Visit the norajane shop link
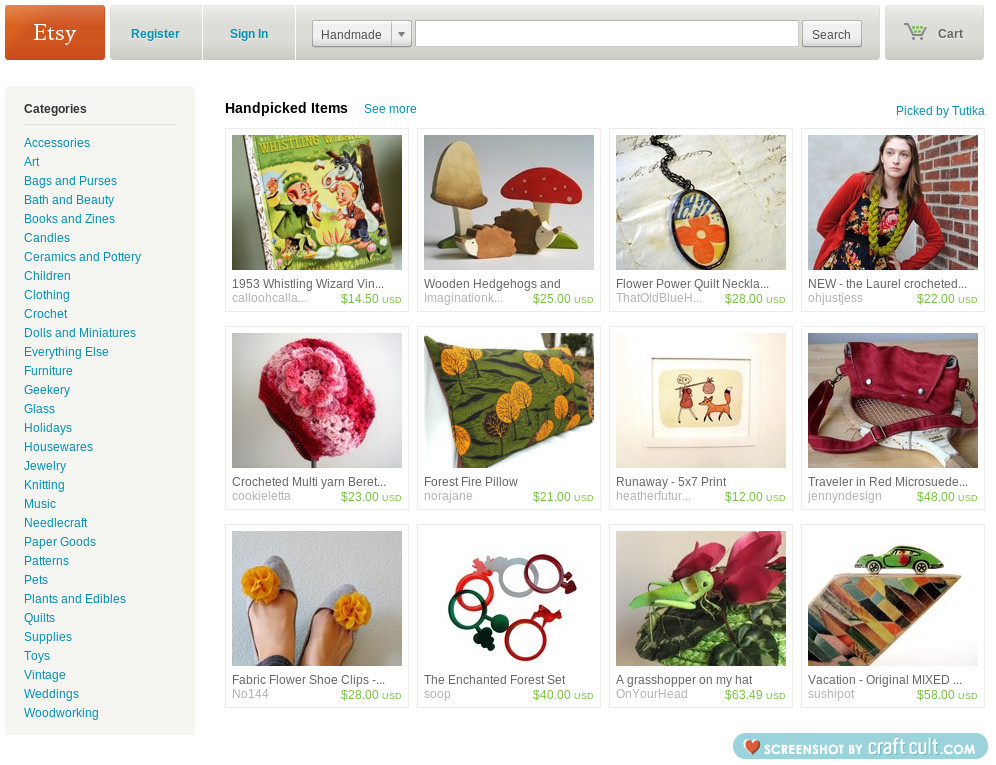Image resolution: width=996 pixels, height=765 pixels. tap(448, 496)
